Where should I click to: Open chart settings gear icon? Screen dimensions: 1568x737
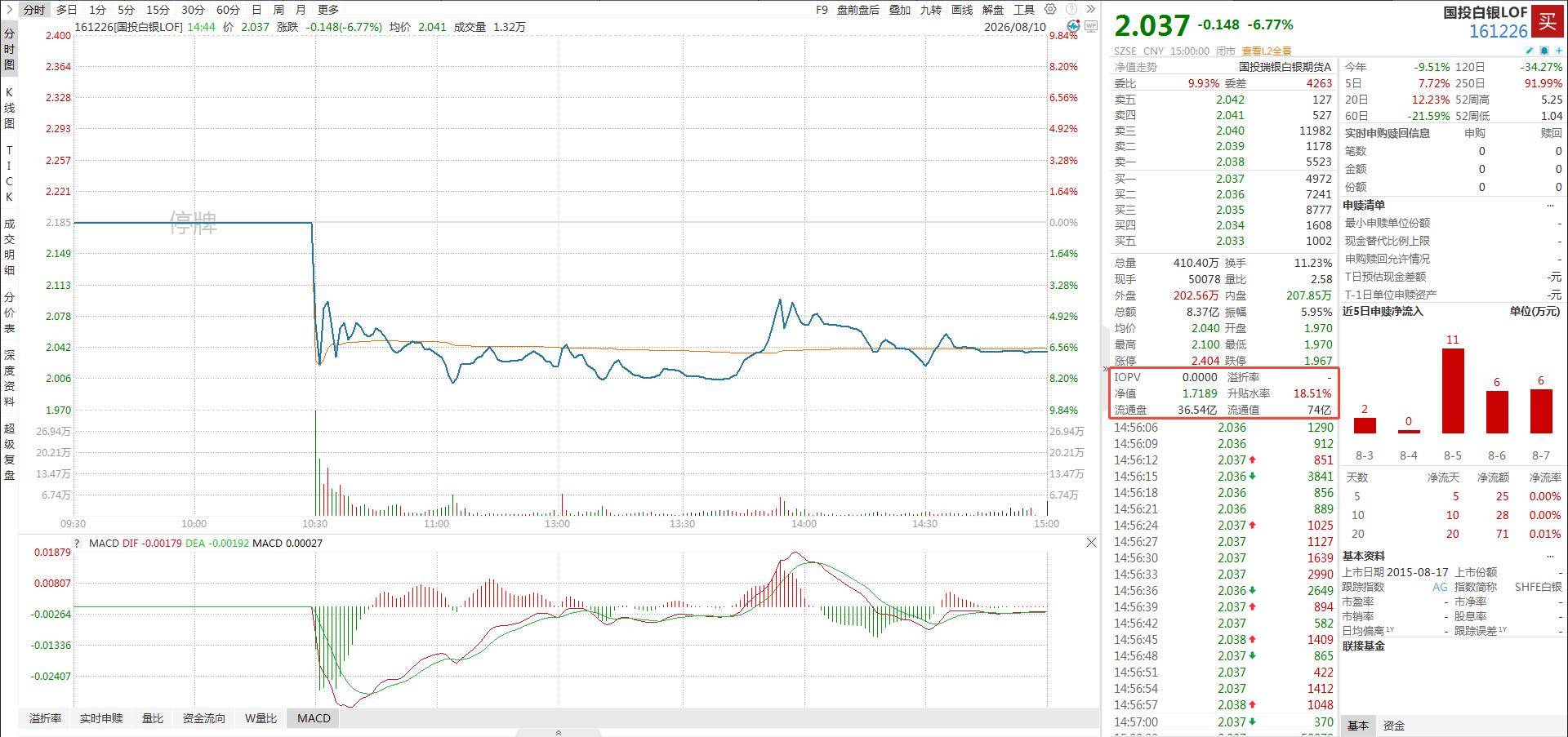[1050, 10]
